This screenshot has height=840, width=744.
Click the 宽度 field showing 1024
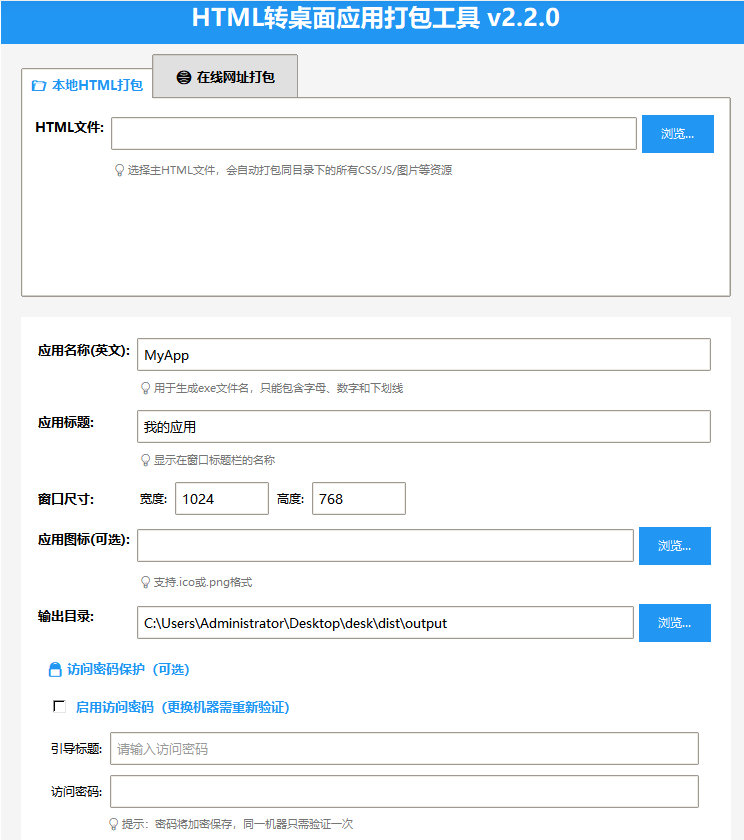221,499
